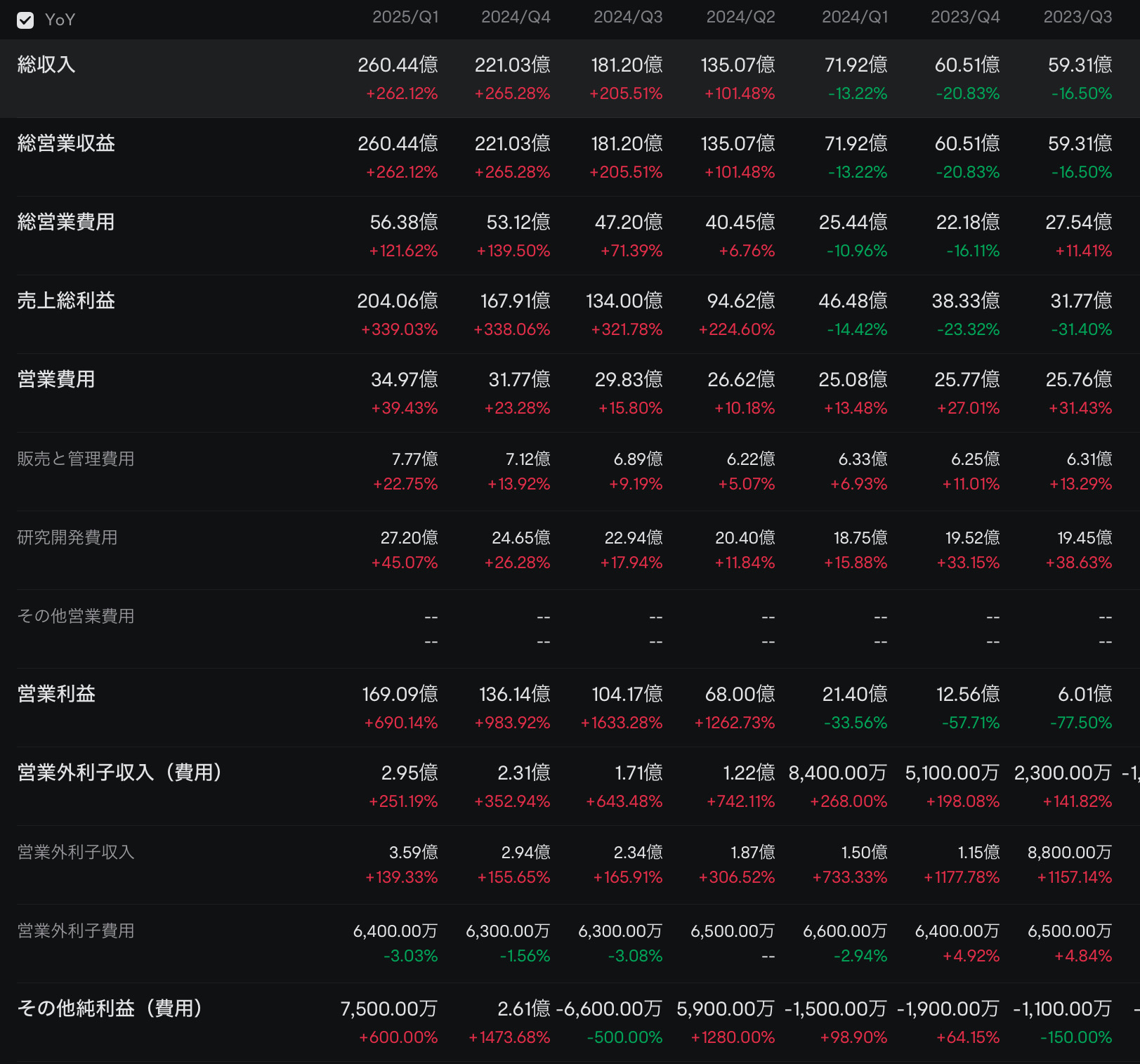The height and width of the screenshot is (1064, 1140).
Task: Click 総営業費用 value 27.54億
Action: [1079, 223]
